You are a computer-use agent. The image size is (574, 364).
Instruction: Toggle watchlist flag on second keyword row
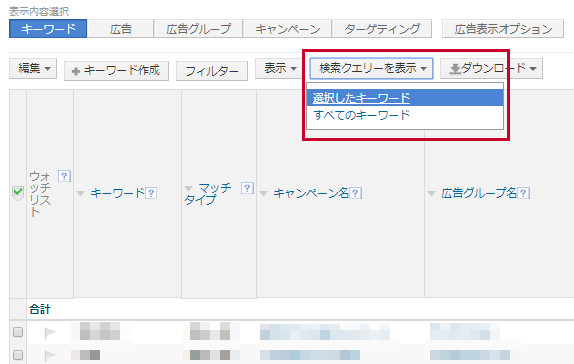click(x=49, y=355)
